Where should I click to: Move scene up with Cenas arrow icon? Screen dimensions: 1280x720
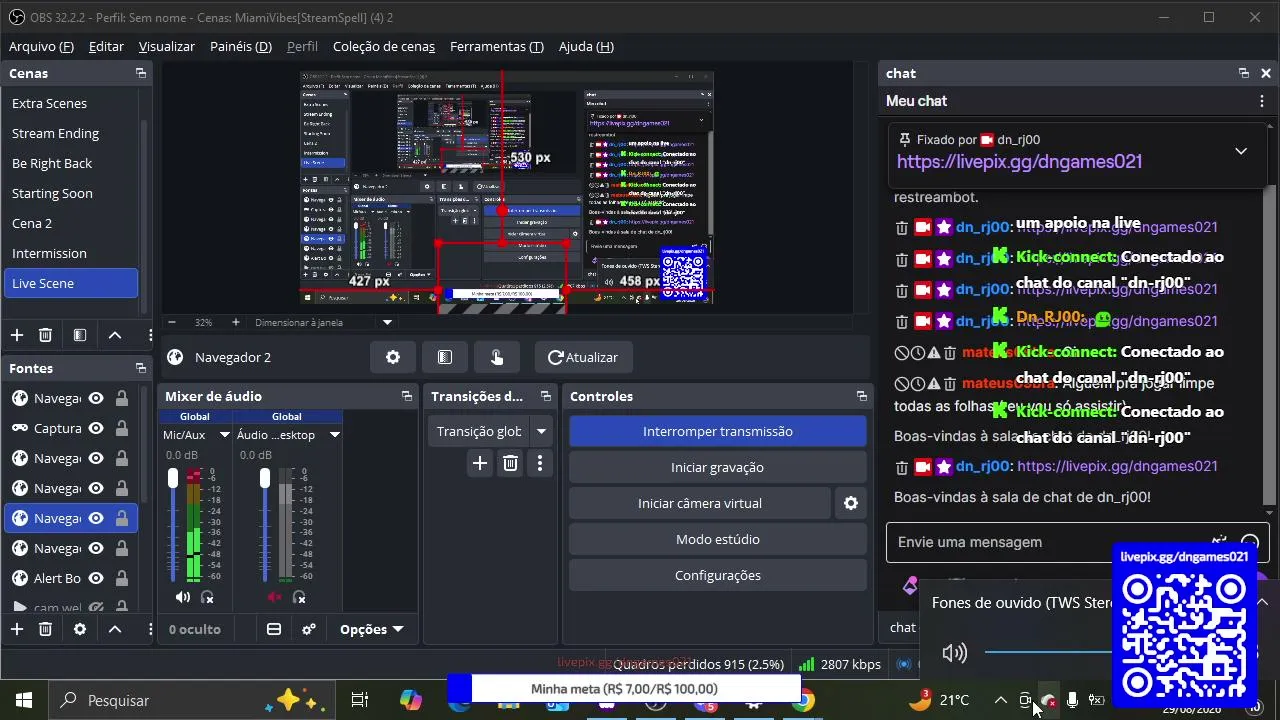115,335
